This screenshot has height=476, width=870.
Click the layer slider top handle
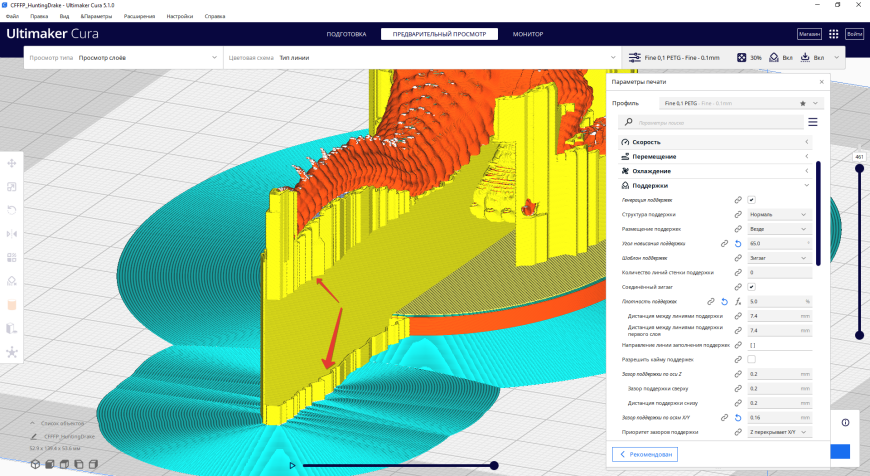click(x=859, y=168)
